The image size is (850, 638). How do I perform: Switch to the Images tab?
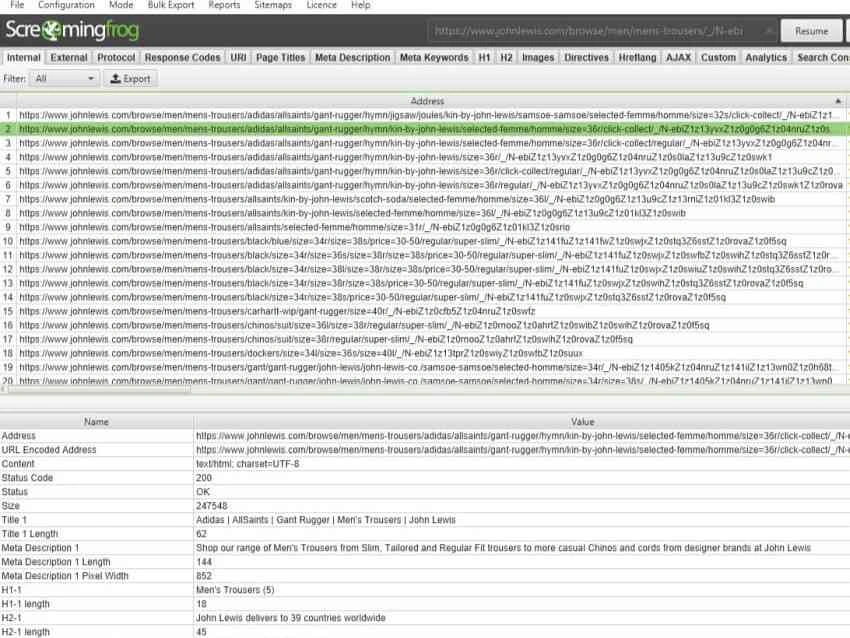tap(538, 57)
